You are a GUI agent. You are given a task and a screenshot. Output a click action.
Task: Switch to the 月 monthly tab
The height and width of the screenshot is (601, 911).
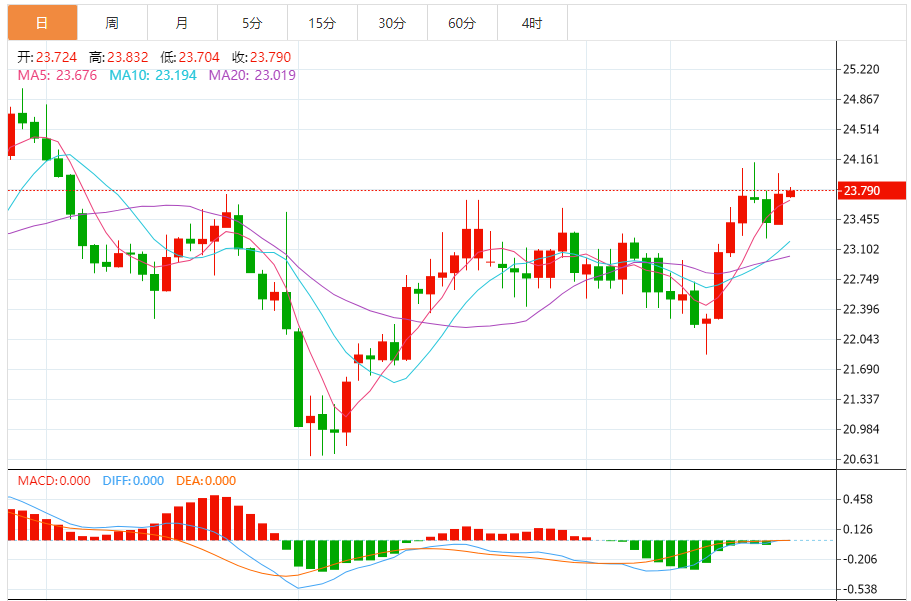coord(182,23)
